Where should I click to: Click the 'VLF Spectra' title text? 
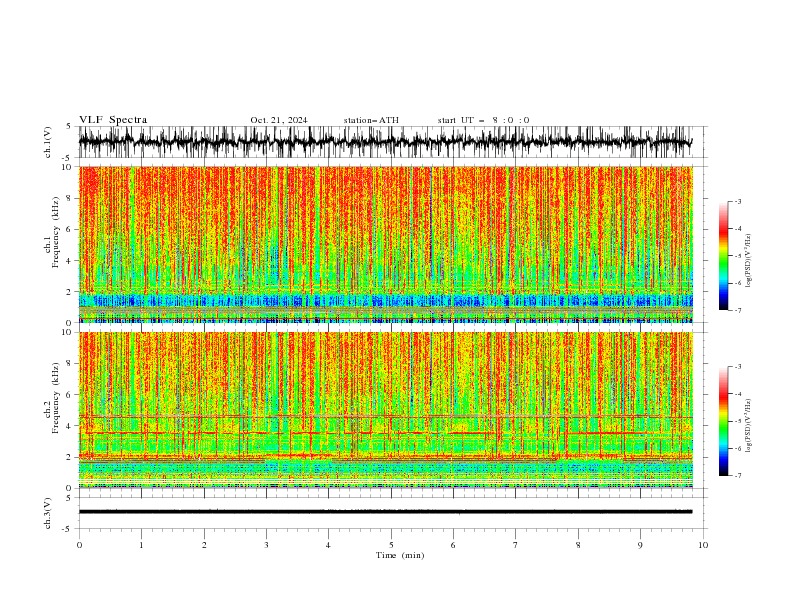tap(113, 120)
